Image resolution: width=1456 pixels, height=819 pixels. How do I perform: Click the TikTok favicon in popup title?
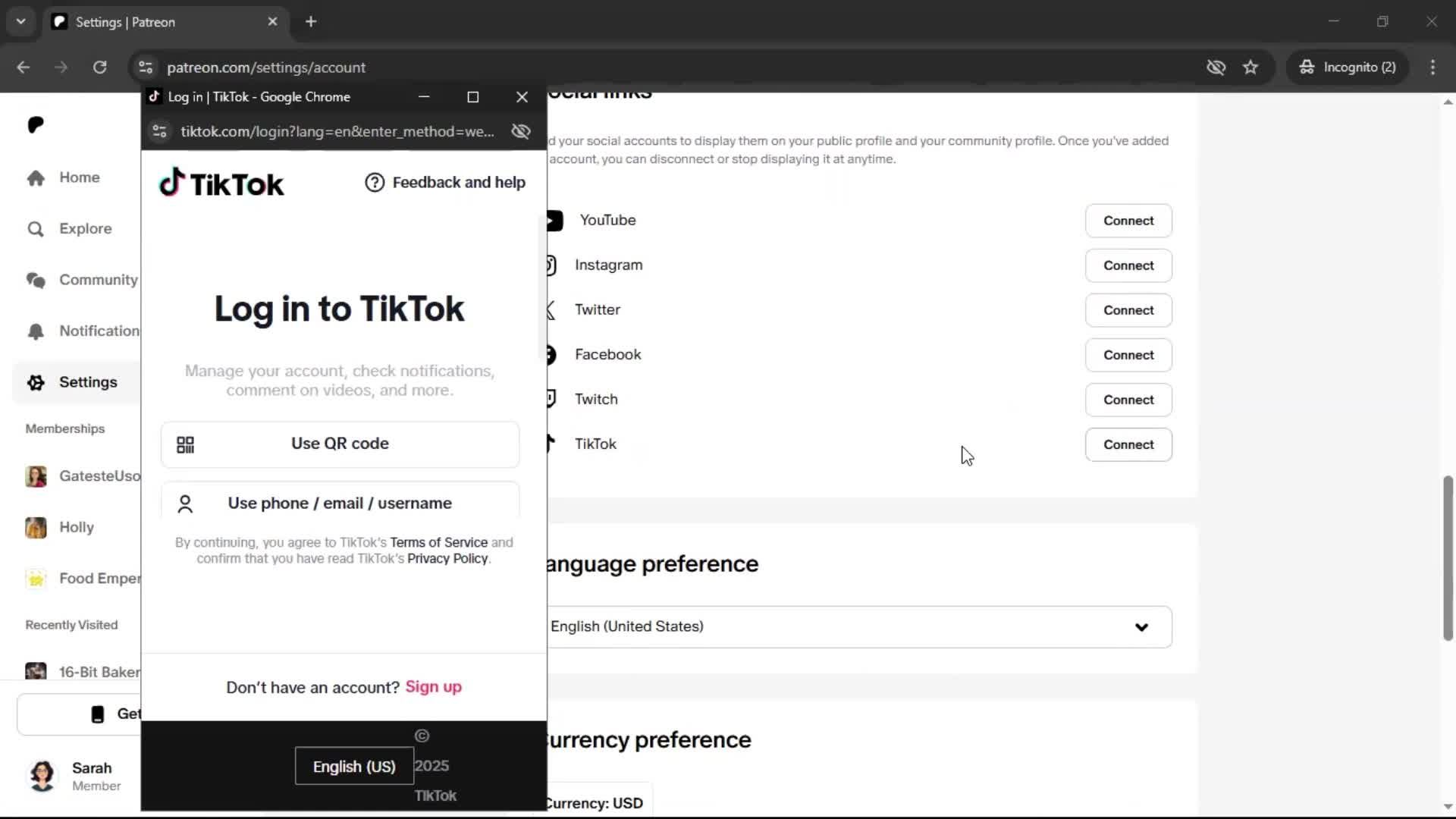(x=155, y=96)
